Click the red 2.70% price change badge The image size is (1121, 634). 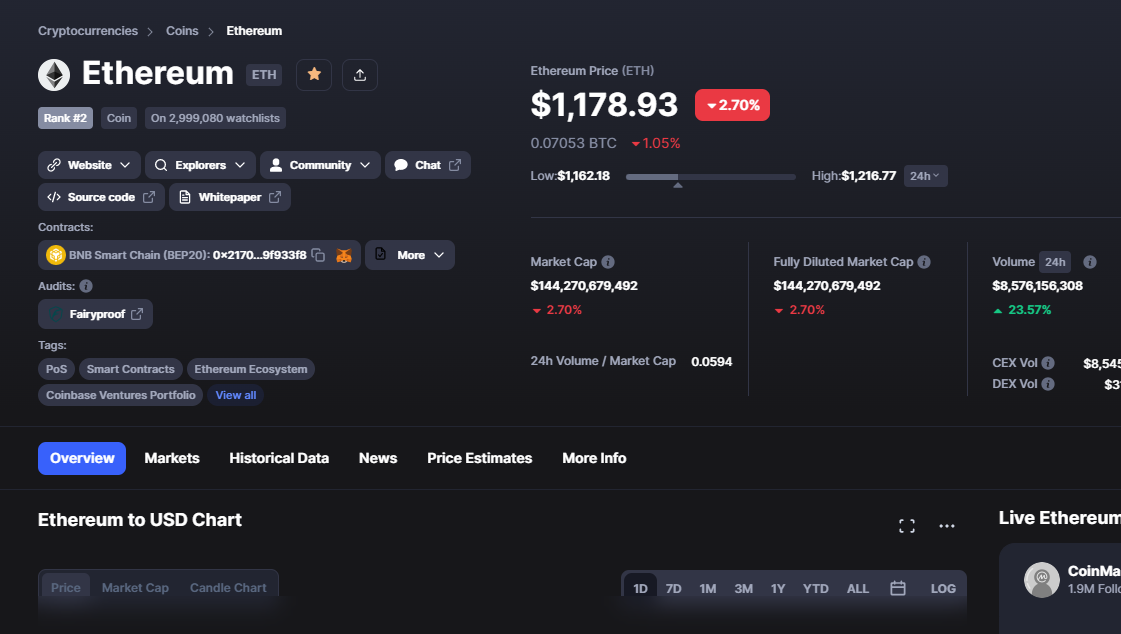(732, 105)
